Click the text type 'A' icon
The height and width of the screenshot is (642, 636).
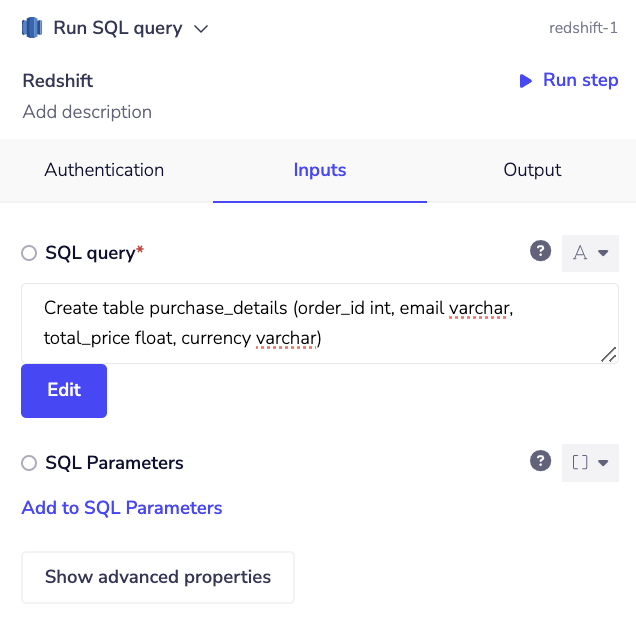(579, 253)
